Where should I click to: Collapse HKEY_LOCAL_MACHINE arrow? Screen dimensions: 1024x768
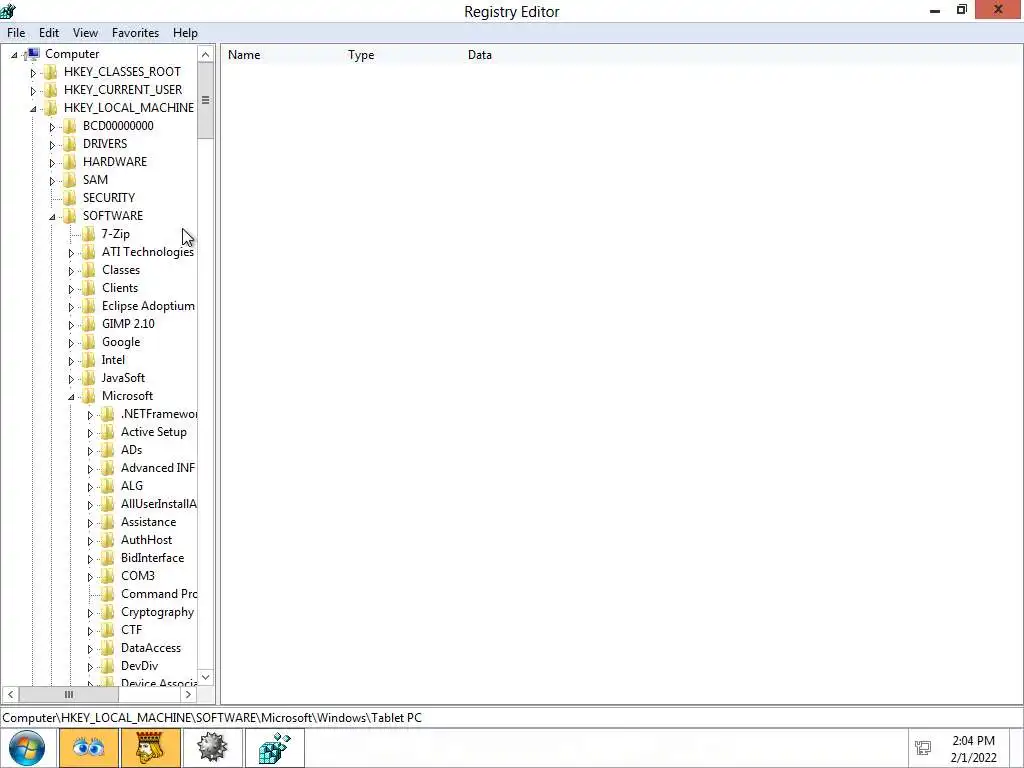(x=33, y=109)
